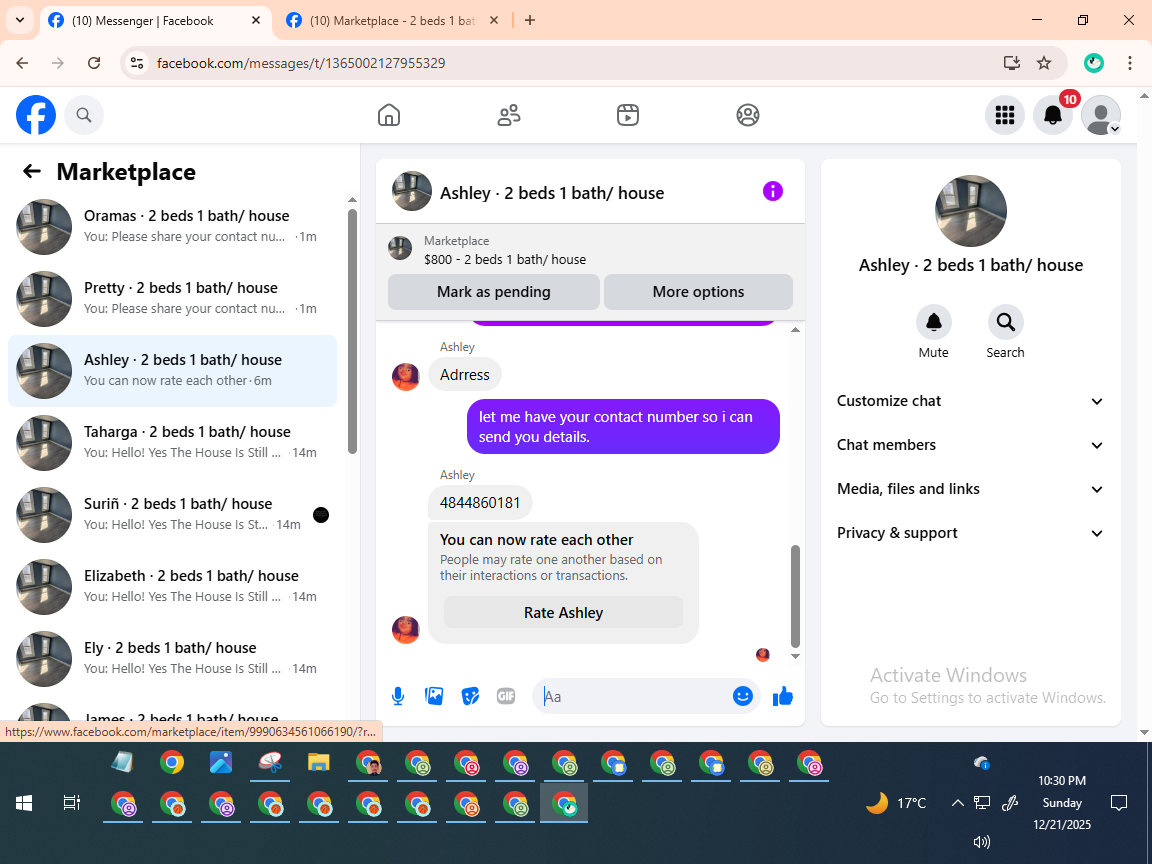Screen dimensions: 1152x864
Task: Click the More options button
Action: tap(698, 292)
